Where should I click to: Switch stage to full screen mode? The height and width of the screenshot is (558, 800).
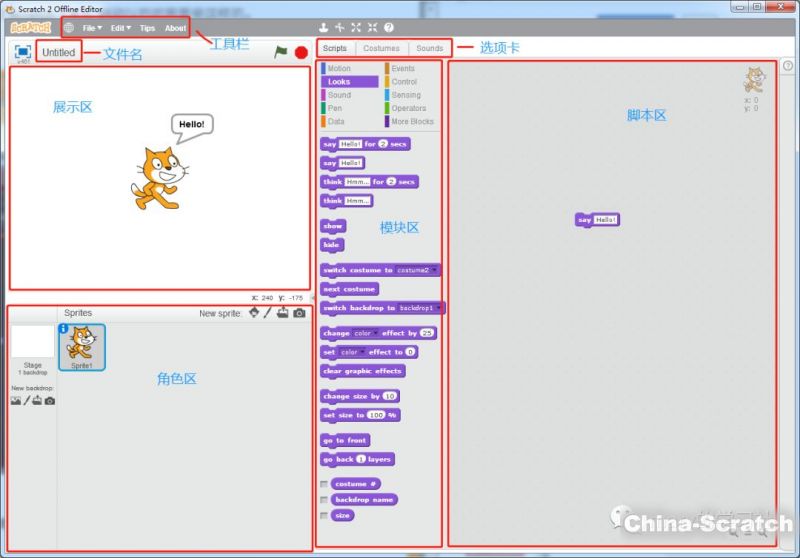coord(22,51)
